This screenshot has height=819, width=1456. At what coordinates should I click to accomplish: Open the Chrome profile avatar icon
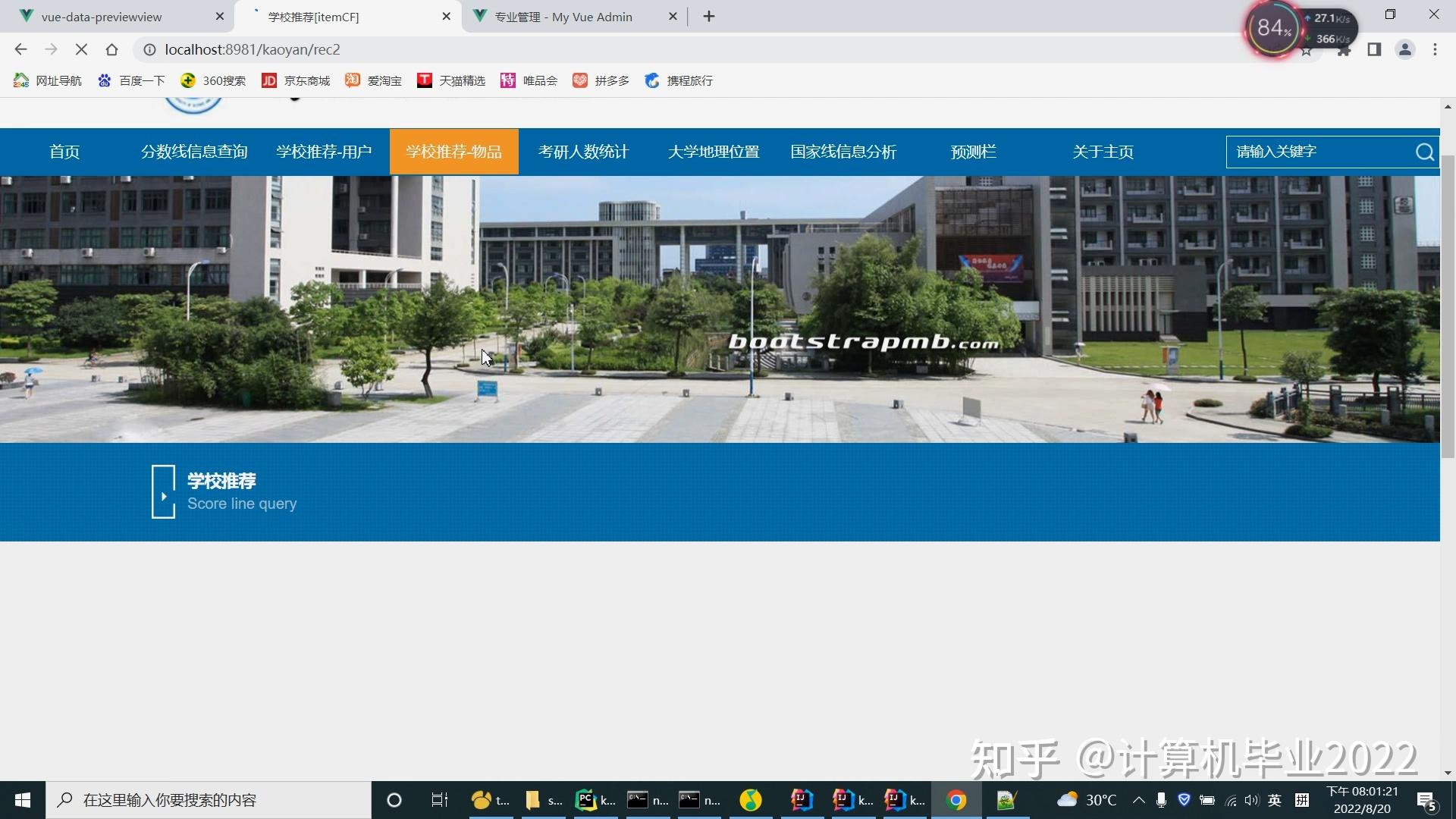coord(1404,49)
